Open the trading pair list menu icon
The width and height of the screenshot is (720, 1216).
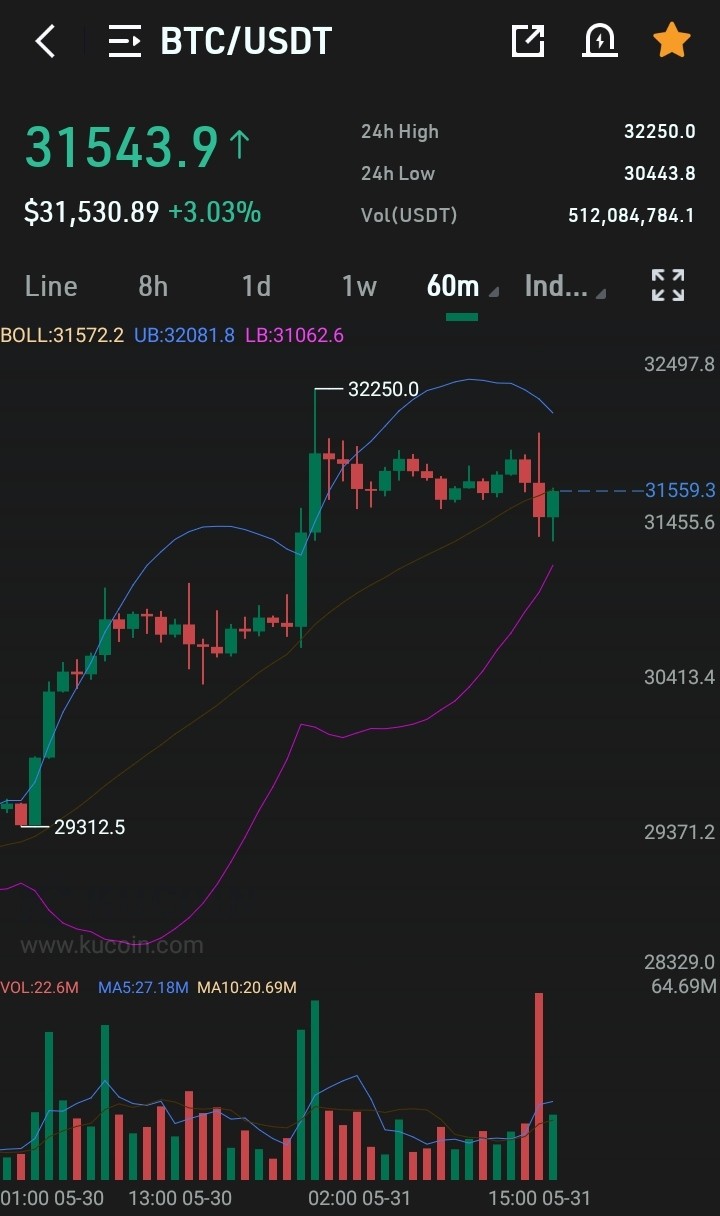point(125,41)
